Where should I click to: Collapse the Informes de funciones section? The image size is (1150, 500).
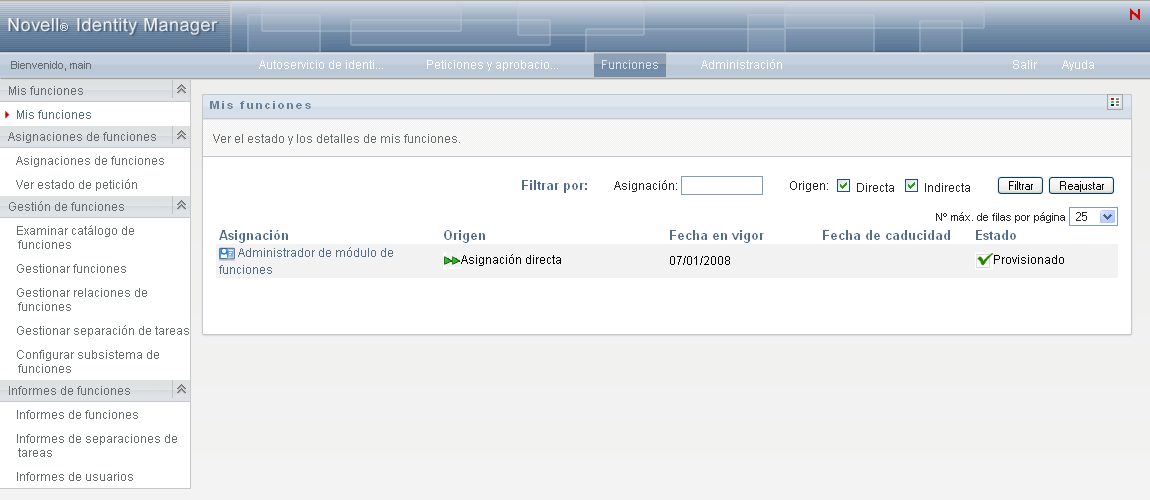coord(181,389)
